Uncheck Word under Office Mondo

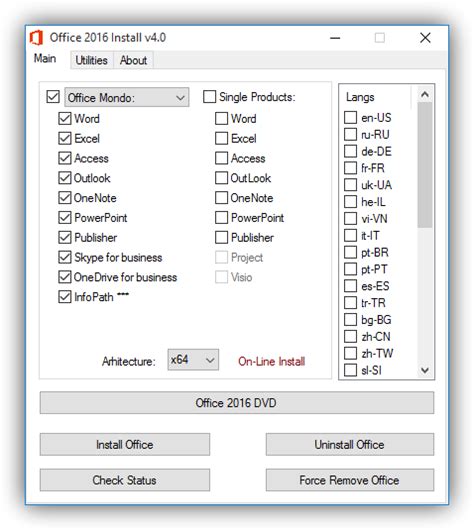click(65, 118)
